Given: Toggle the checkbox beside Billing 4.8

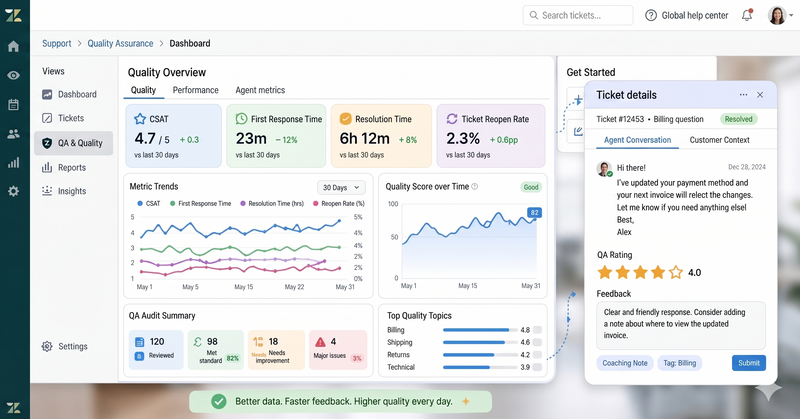Looking at the screenshot, I should (x=537, y=330).
